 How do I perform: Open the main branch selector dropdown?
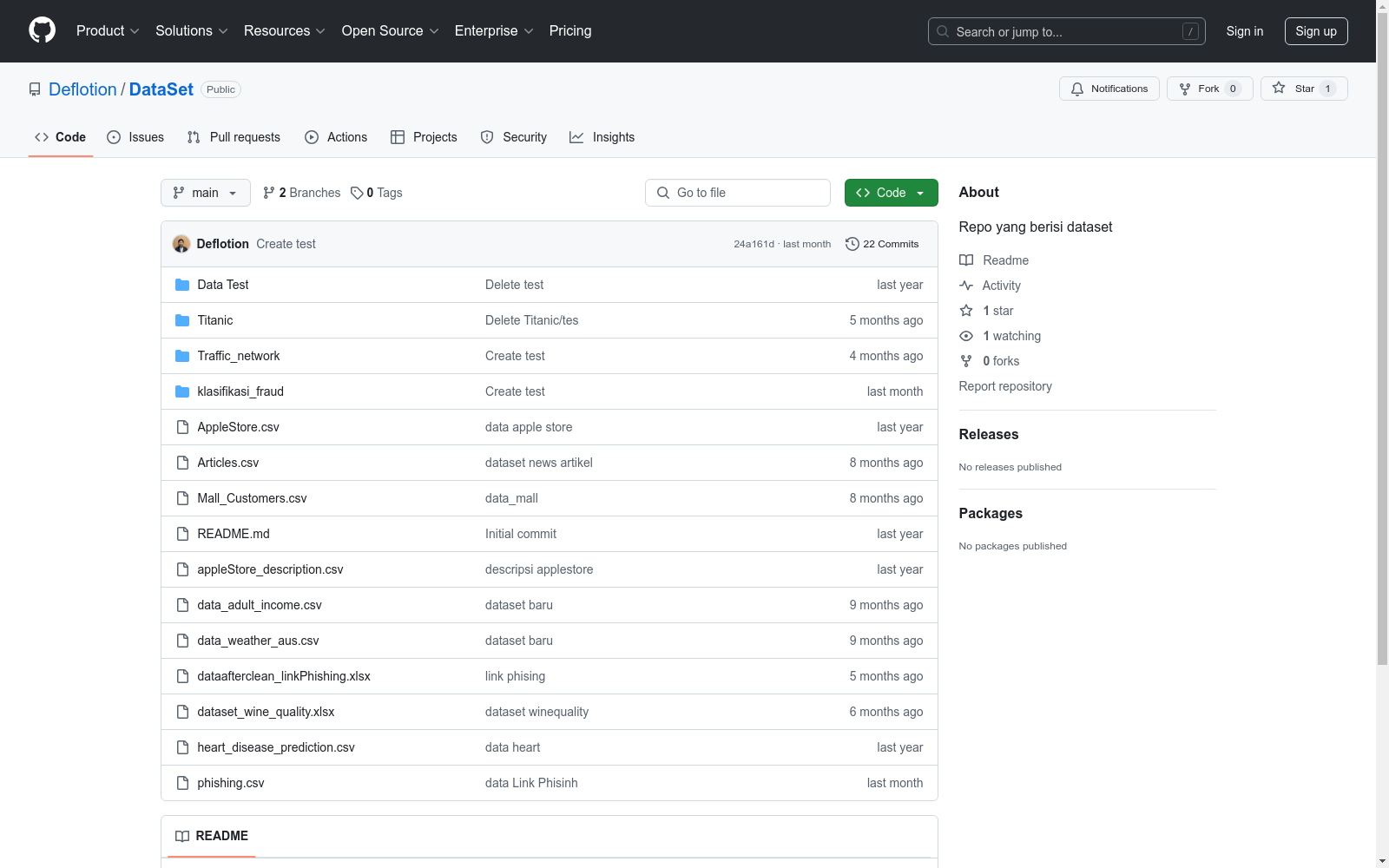point(206,193)
